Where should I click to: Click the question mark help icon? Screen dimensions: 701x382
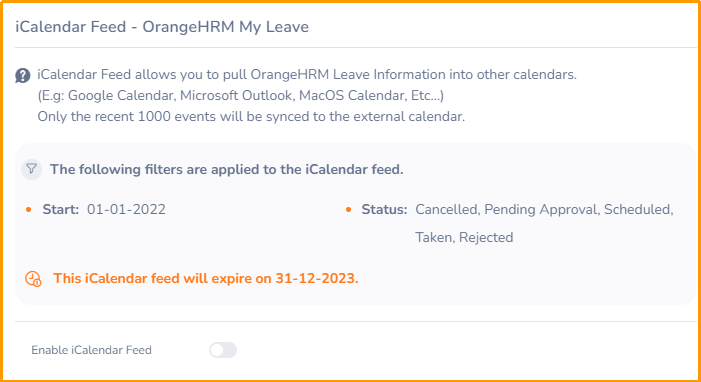point(22,76)
